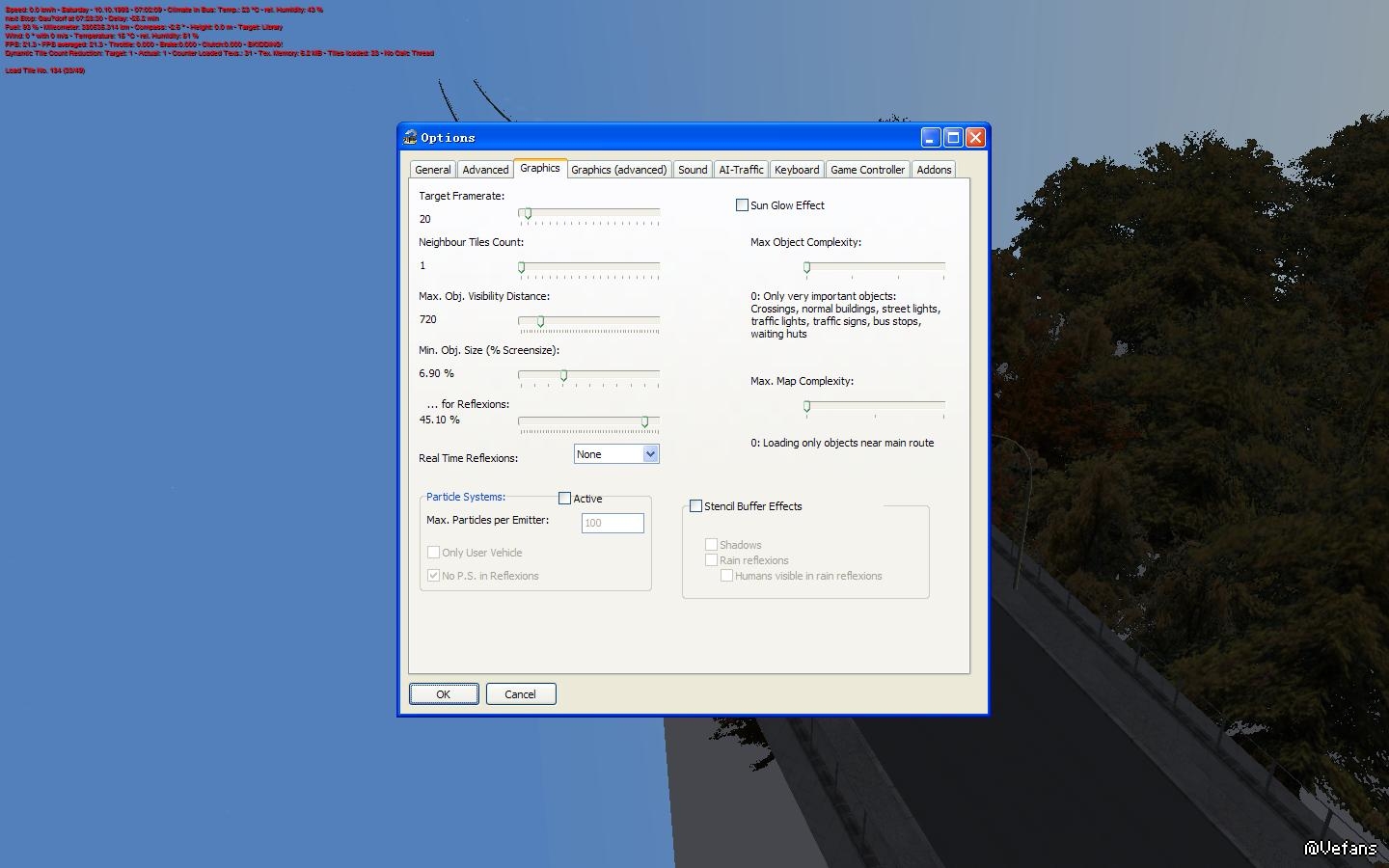Image resolution: width=1389 pixels, height=868 pixels.
Task: Check the Only User Vehicle option
Action: 433,553
